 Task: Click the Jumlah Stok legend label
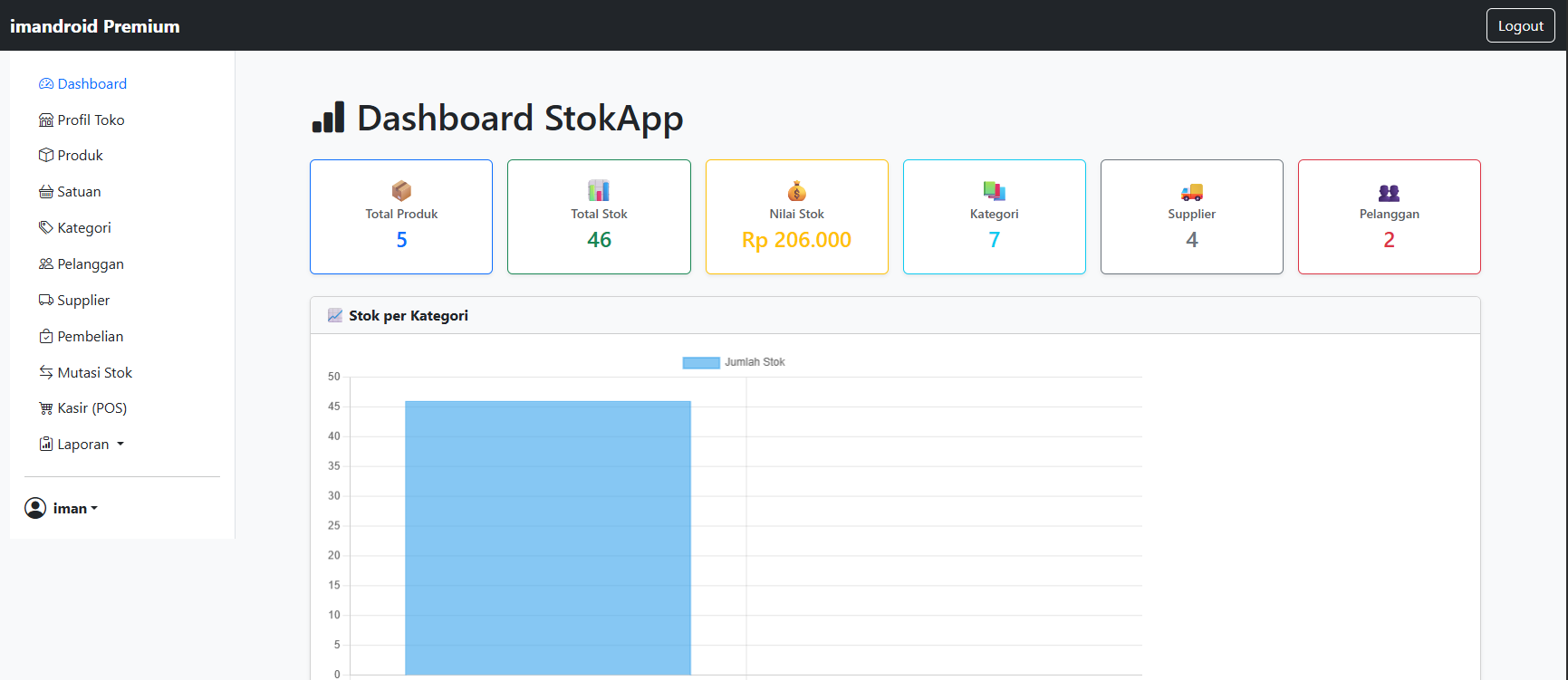click(x=755, y=362)
